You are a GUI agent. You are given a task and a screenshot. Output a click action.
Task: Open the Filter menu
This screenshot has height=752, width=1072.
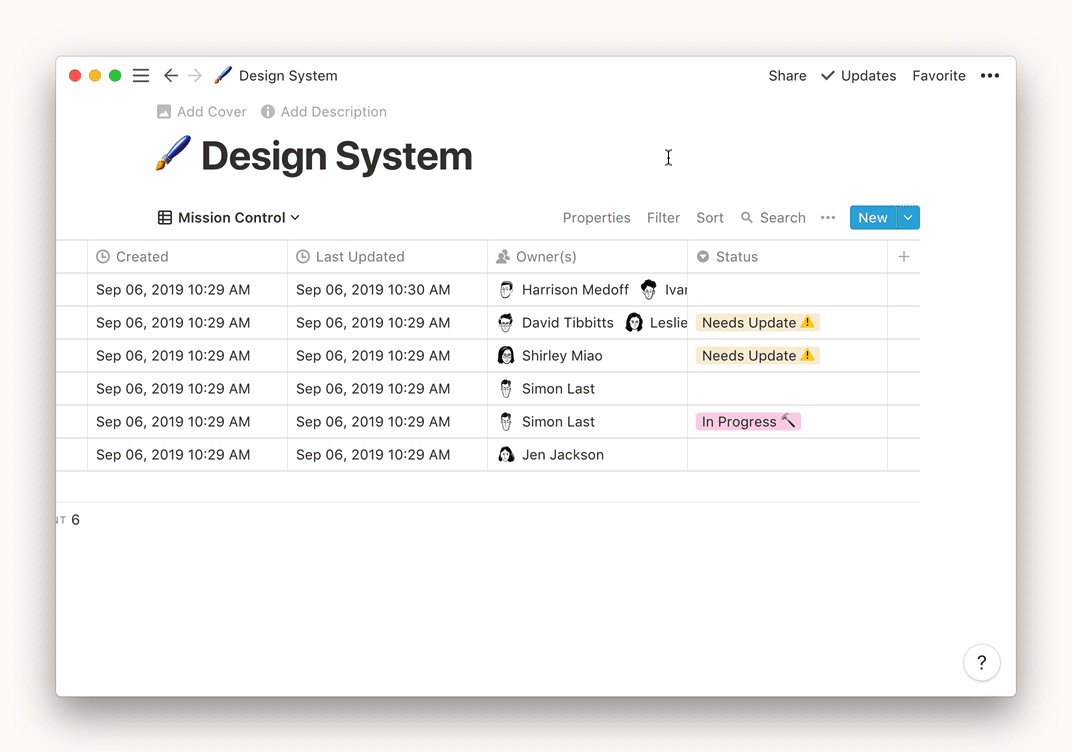pyautogui.click(x=663, y=218)
